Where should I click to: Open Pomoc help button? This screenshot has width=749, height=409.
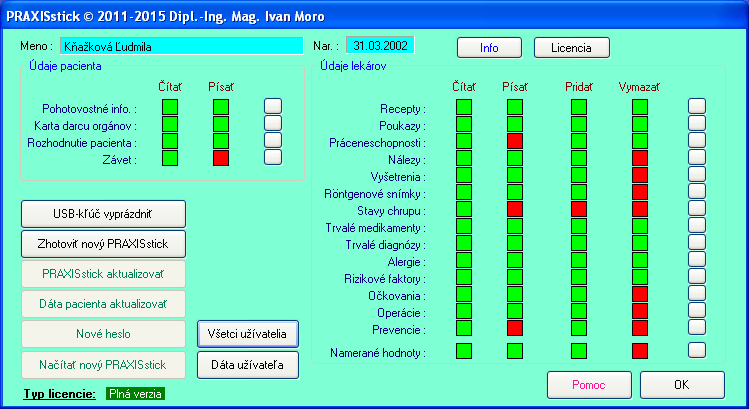click(x=589, y=385)
